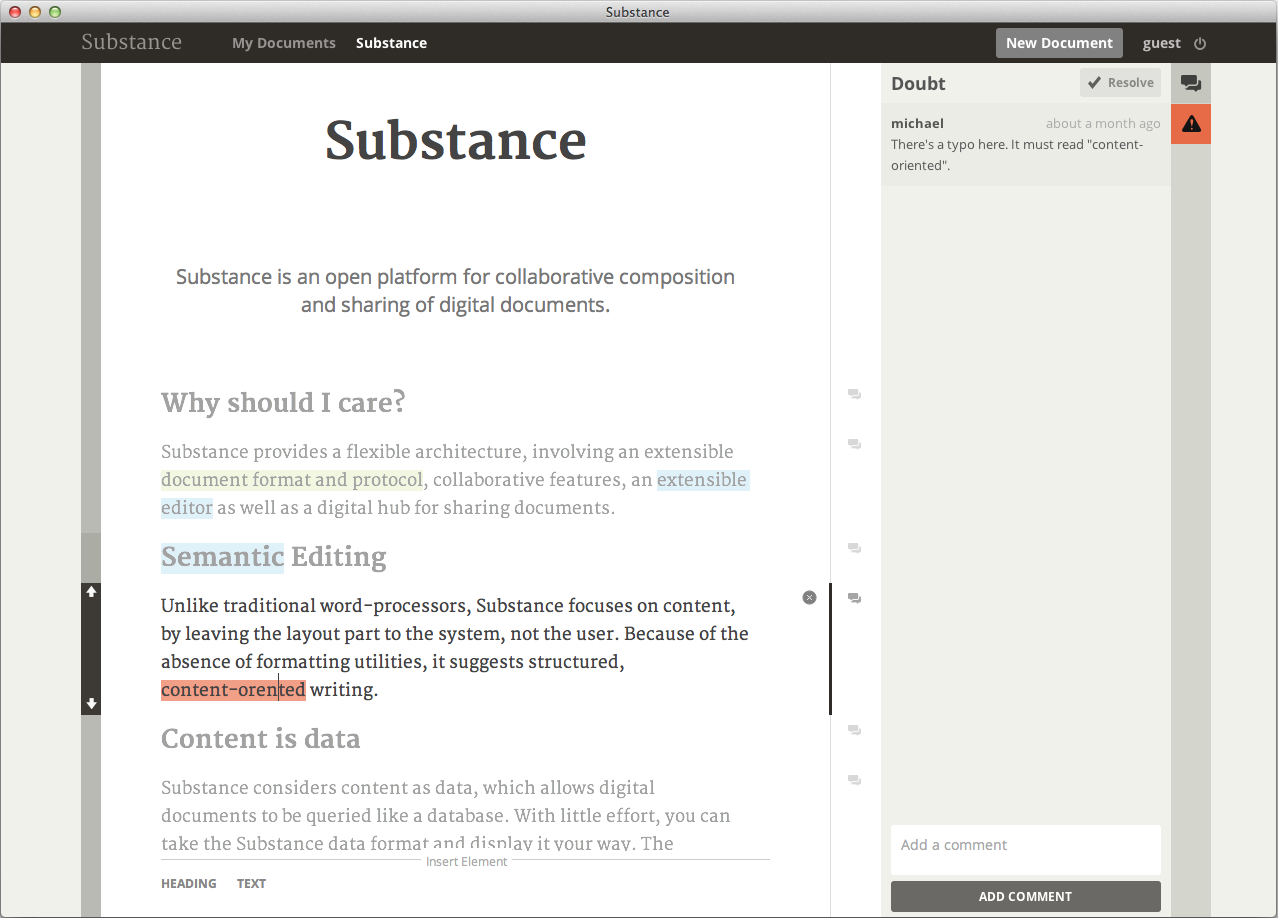Viewport: 1278px width, 918px height.
Task: Open comment bubble beside Semantic Editing heading
Action: [x=854, y=548]
